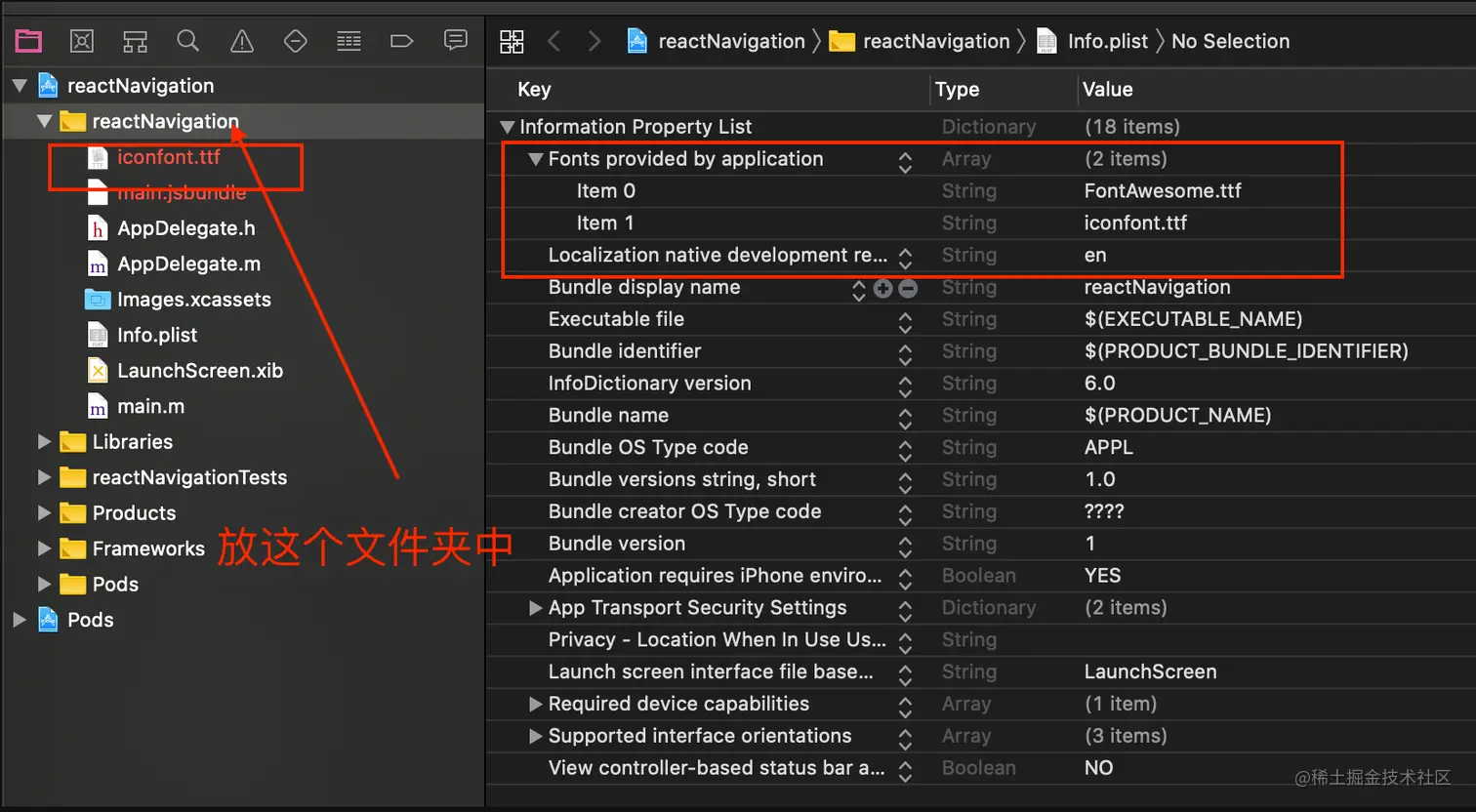The width and height of the screenshot is (1476, 812).
Task: Open the Issue navigator warning icon
Action: click(241, 41)
